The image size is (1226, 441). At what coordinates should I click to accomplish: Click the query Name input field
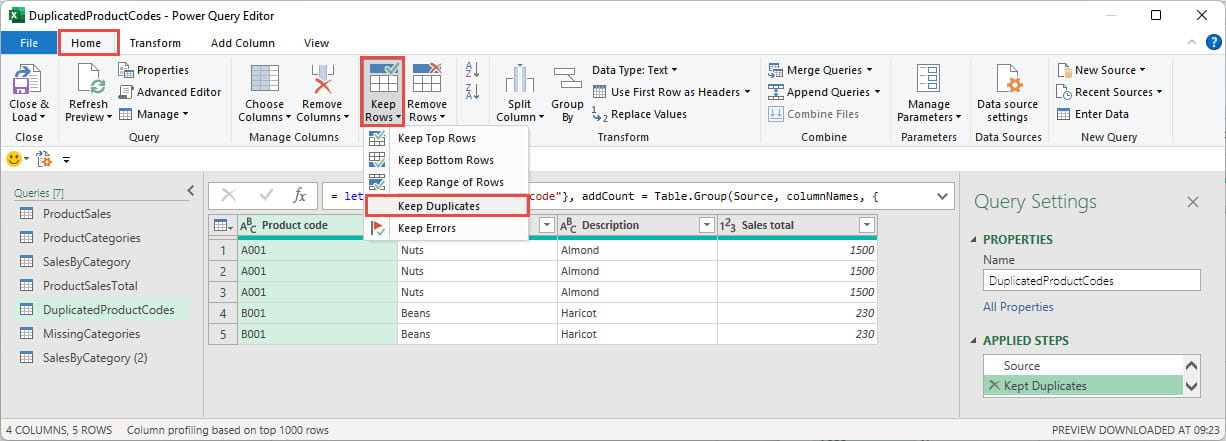click(1091, 281)
